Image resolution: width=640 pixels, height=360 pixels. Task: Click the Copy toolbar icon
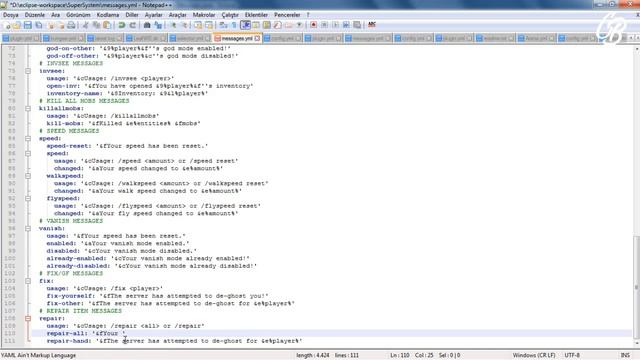point(96,25)
